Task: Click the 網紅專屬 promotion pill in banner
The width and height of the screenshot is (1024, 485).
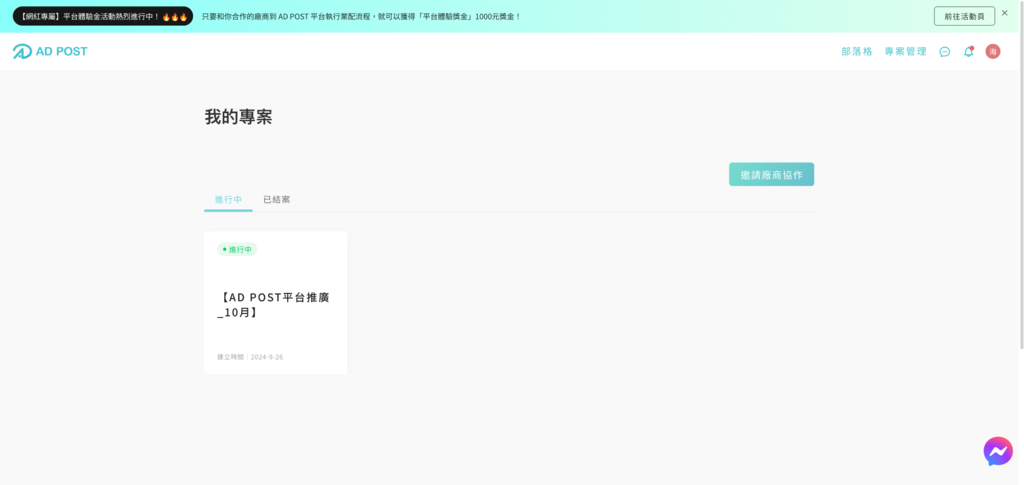Action: pyautogui.click(x=103, y=16)
